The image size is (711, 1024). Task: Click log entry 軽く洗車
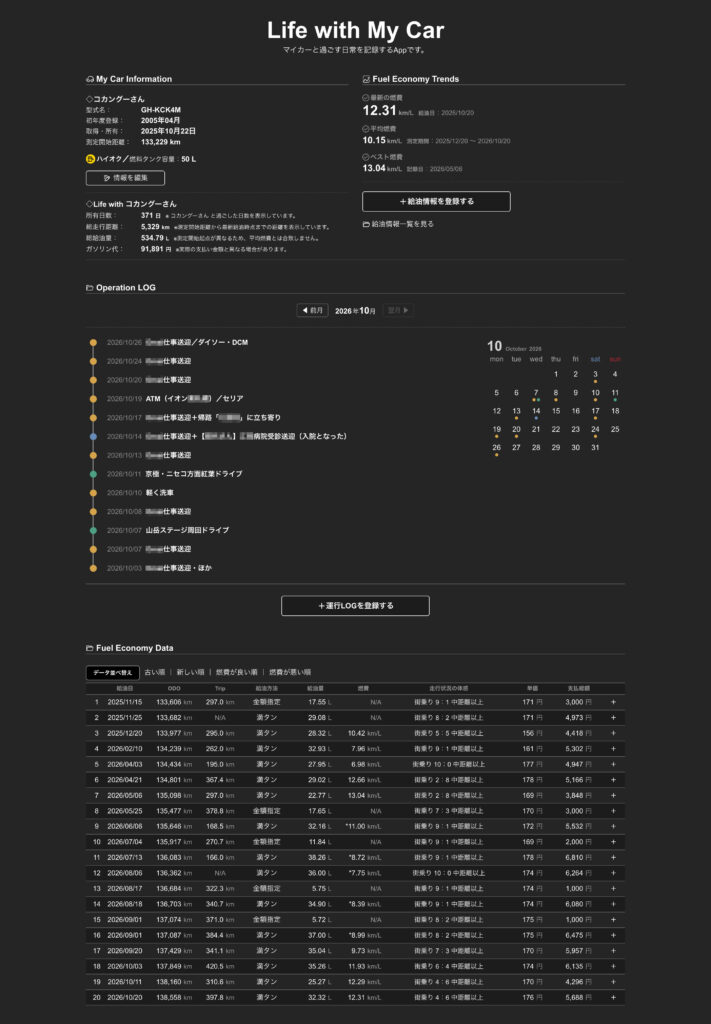click(x=159, y=493)
